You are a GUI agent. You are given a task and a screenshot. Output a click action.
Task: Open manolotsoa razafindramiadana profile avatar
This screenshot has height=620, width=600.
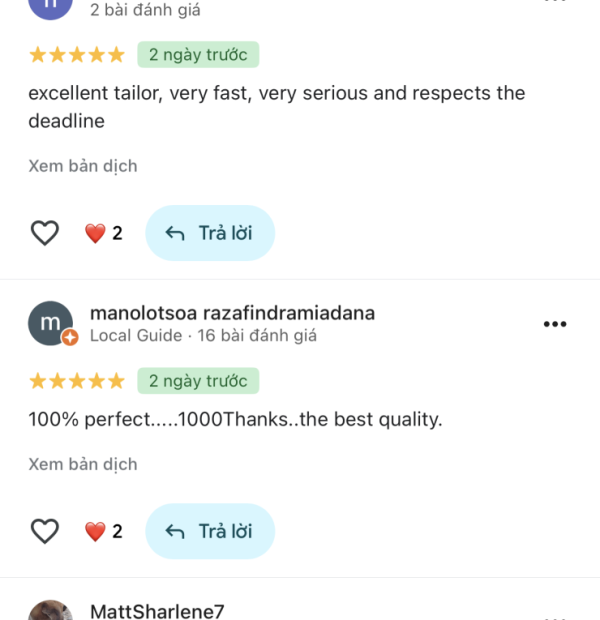pyautogui.click(x=50, y=322)
